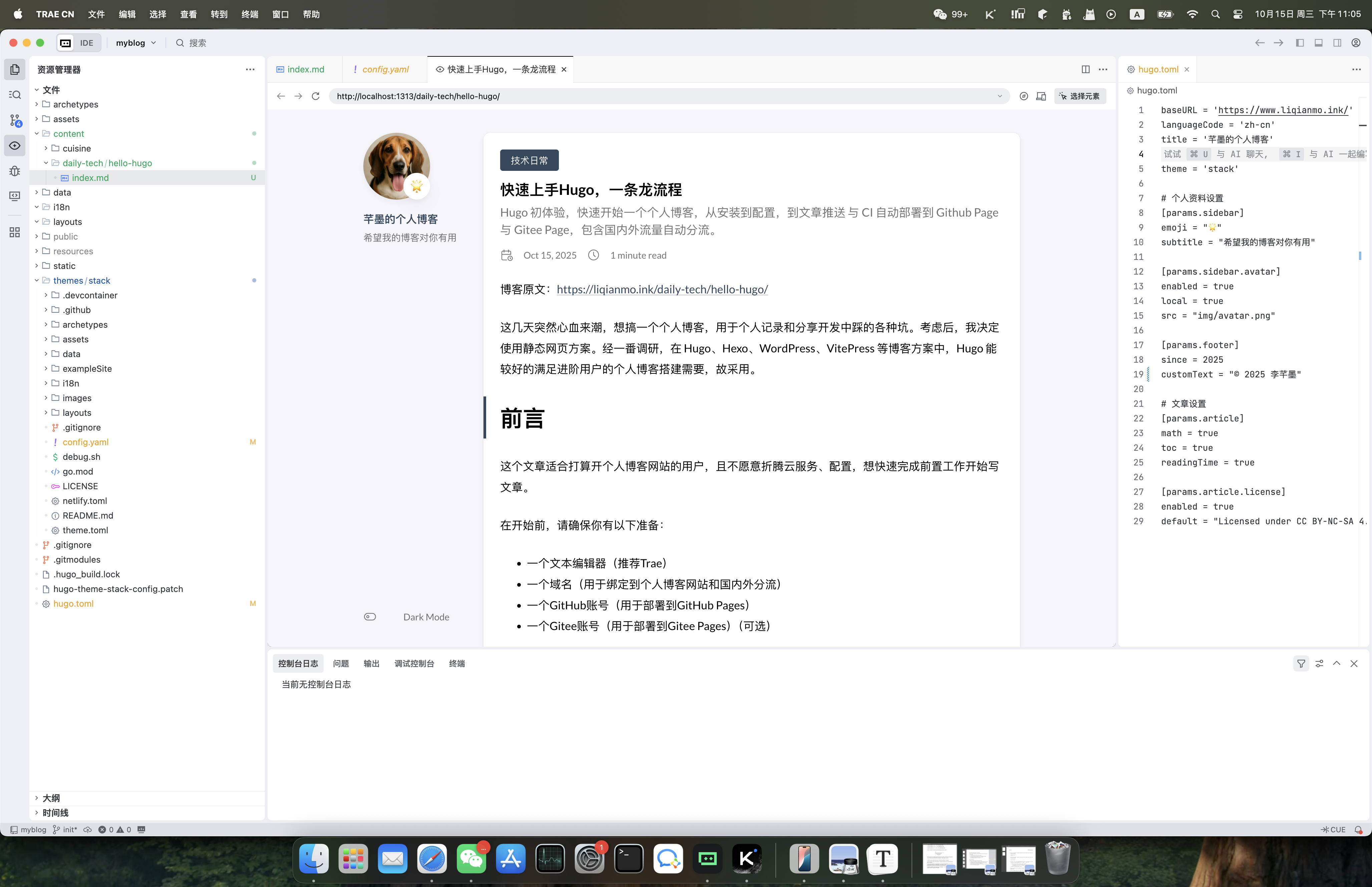Open the Source Control sidebar icon
The image size is (1372, 887).
tap(15, 120)
